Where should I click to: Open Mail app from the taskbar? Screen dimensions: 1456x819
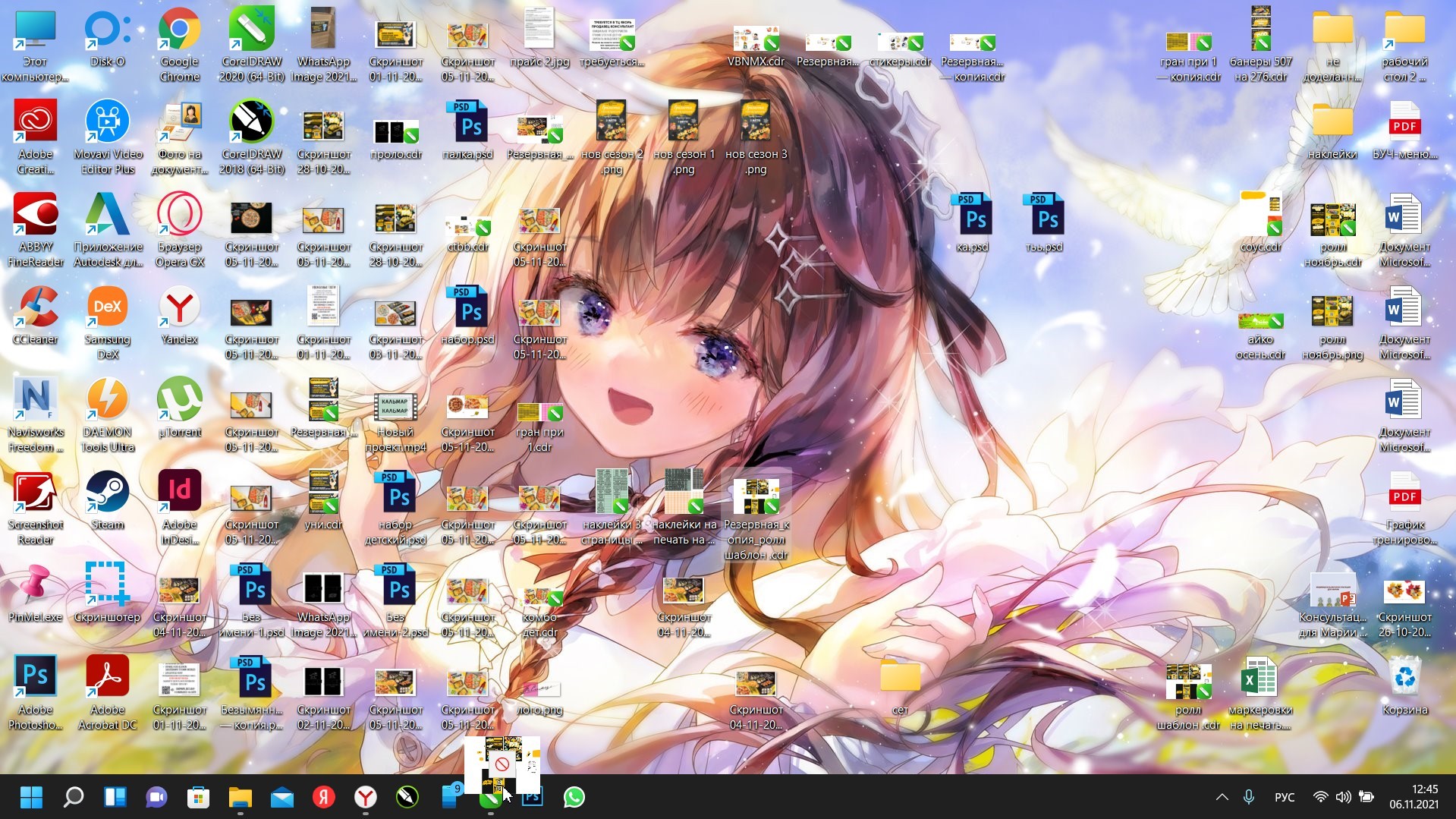(281, 797)
